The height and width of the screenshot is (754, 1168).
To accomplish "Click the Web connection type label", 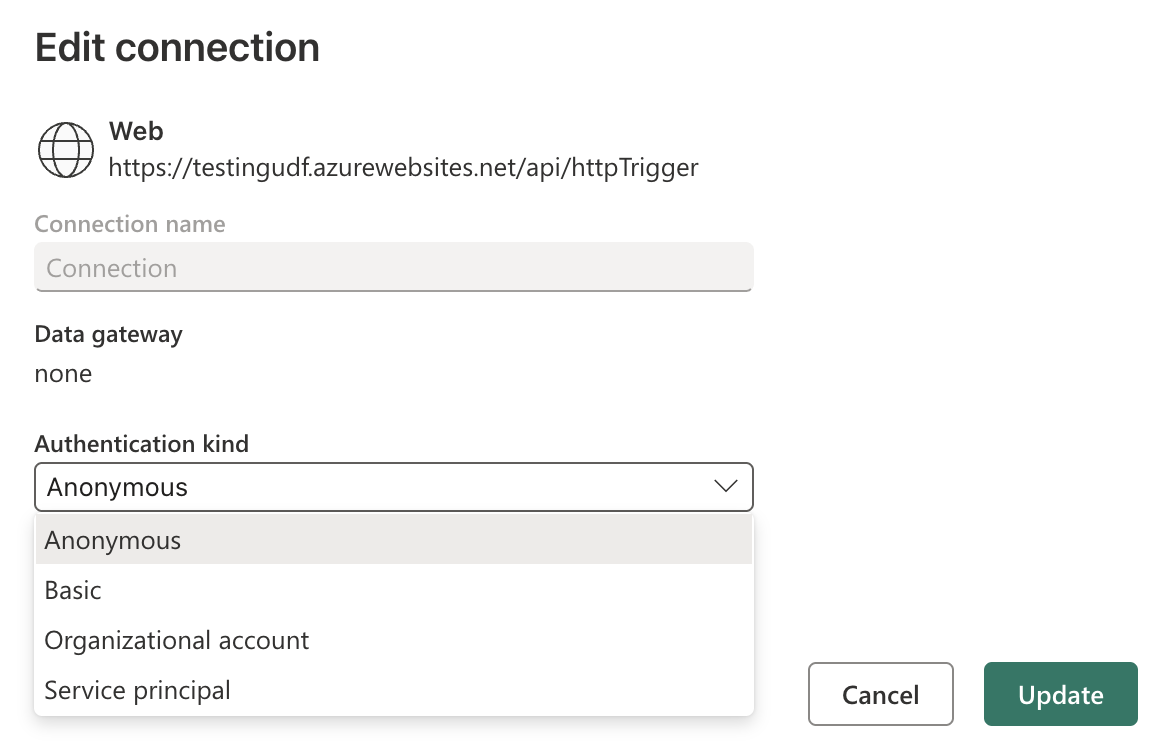I will 136,131.
